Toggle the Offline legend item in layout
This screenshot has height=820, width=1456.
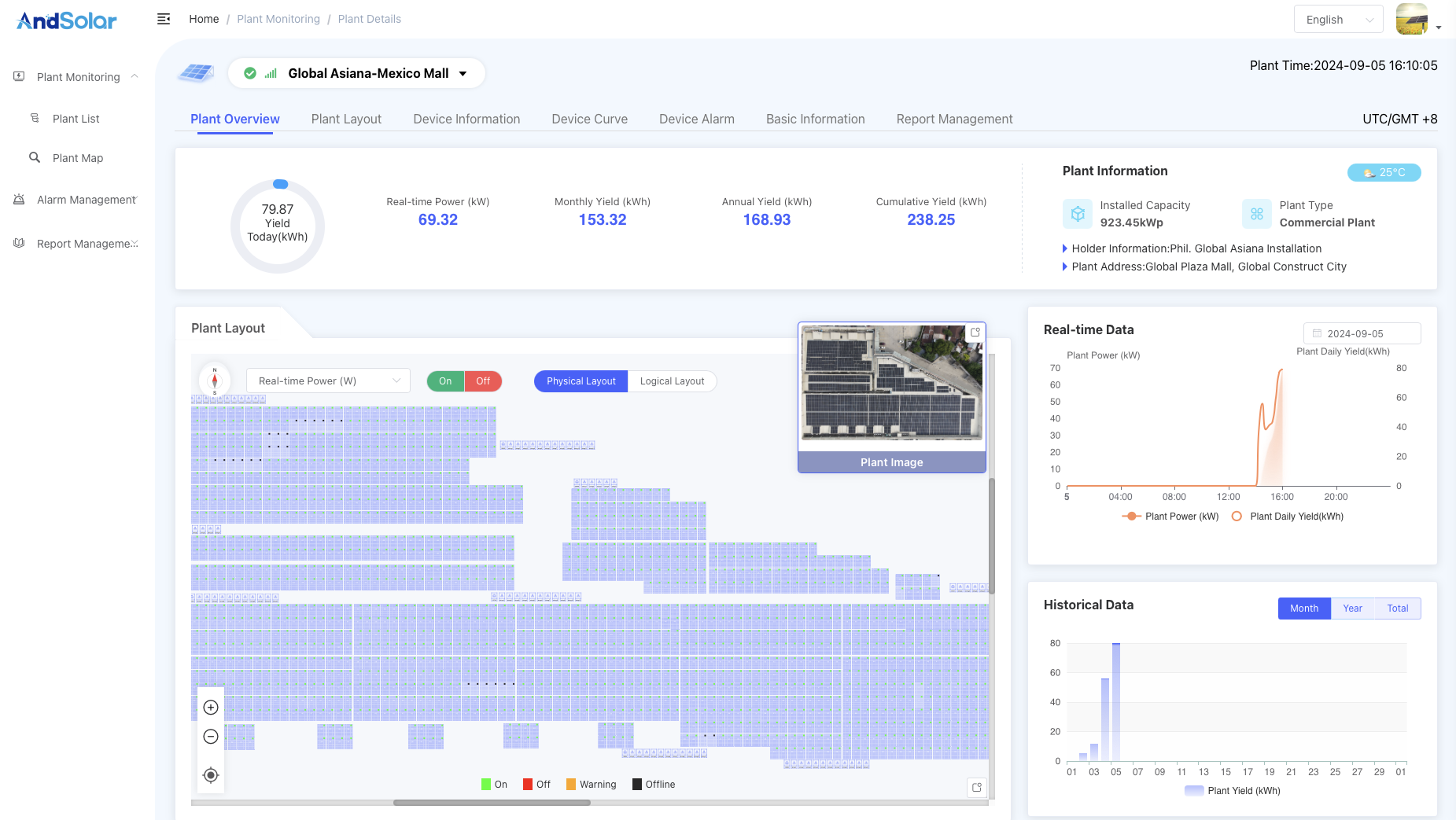coord(654,785)
